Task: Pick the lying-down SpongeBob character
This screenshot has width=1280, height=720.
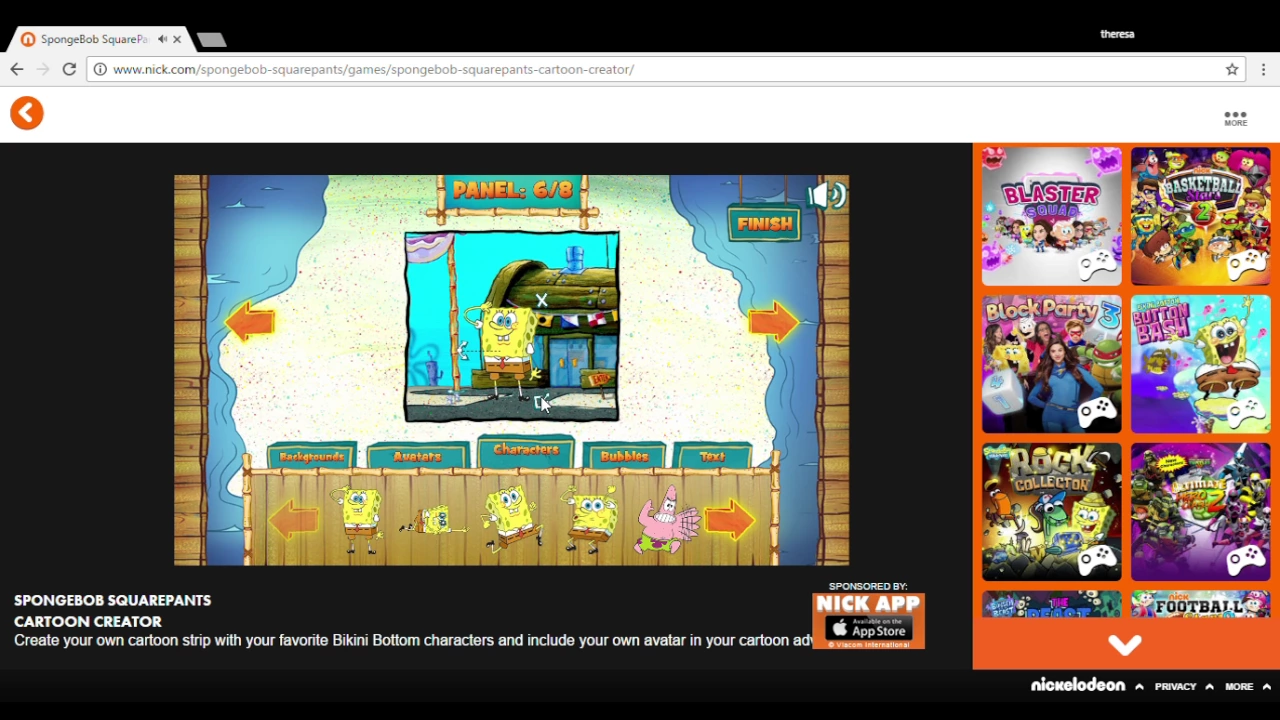Action: point(434,521)
